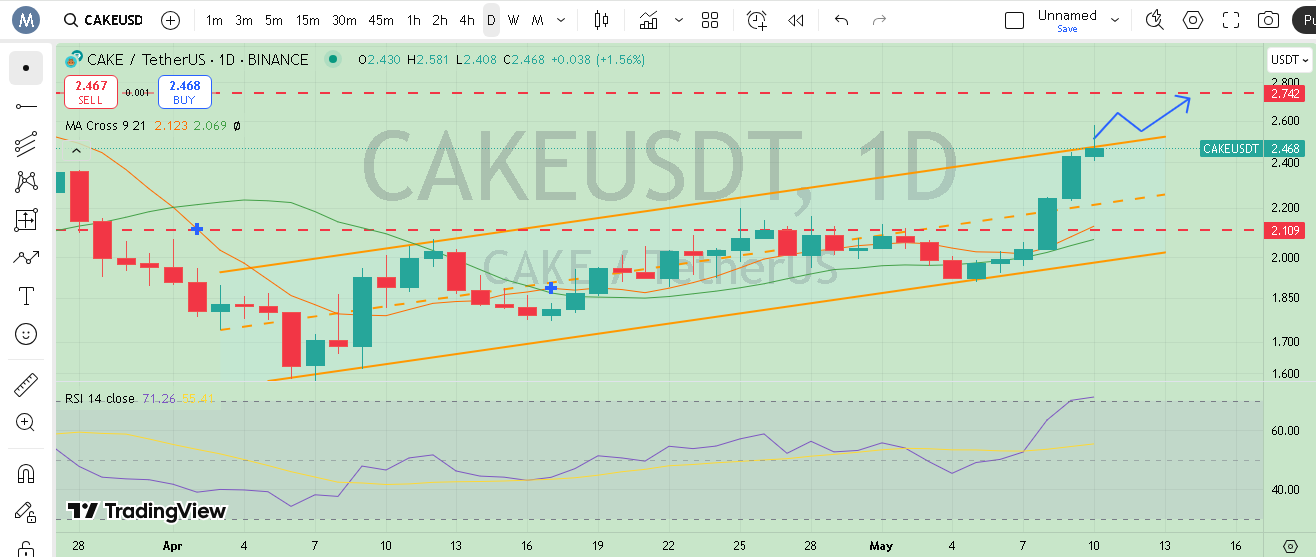Switch to the 1h timeframe
The image size is (1316, 557).
coord(414,20)
